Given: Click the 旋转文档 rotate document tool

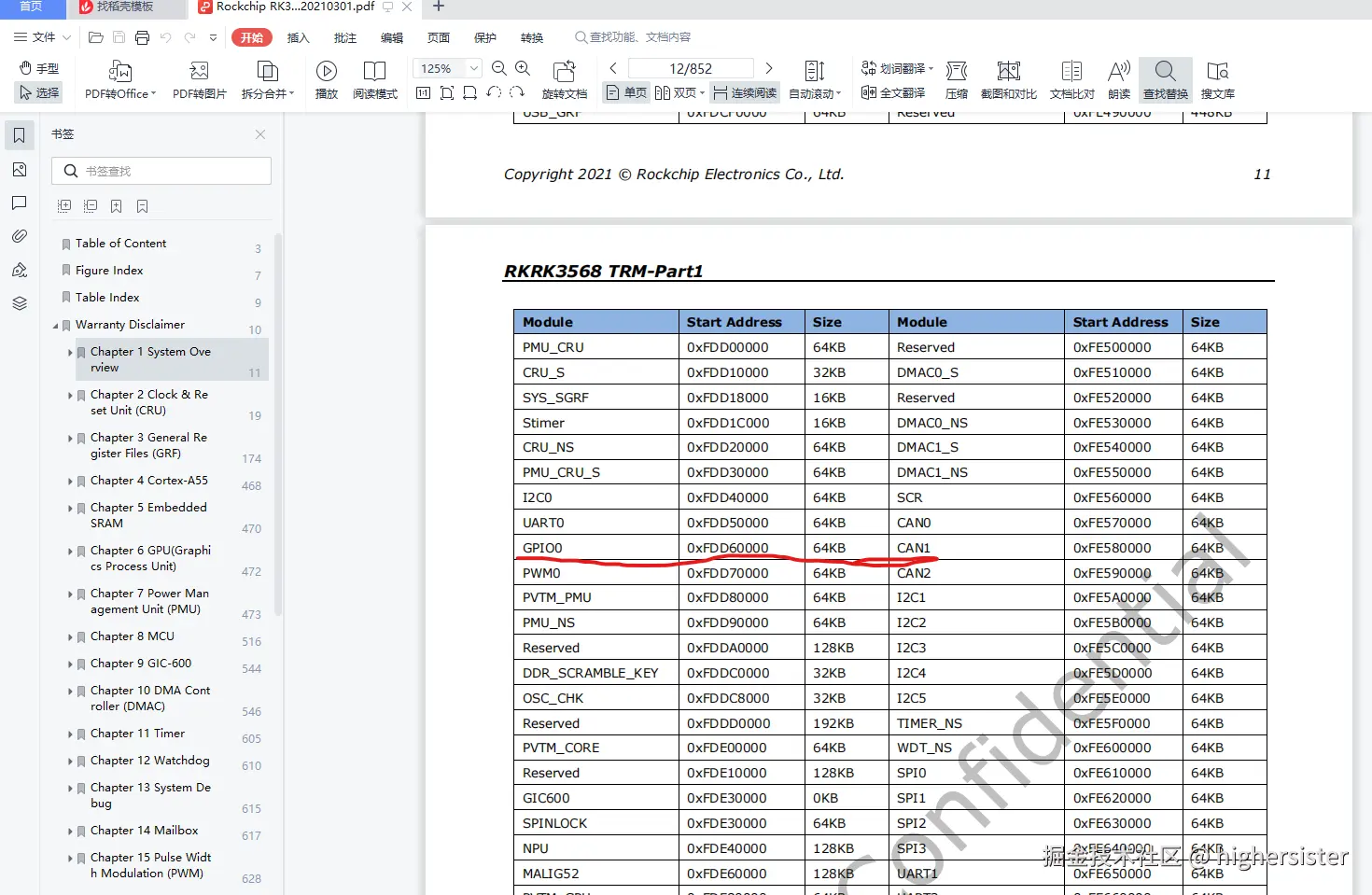Looking at the screenshot, I should point(565,79).
